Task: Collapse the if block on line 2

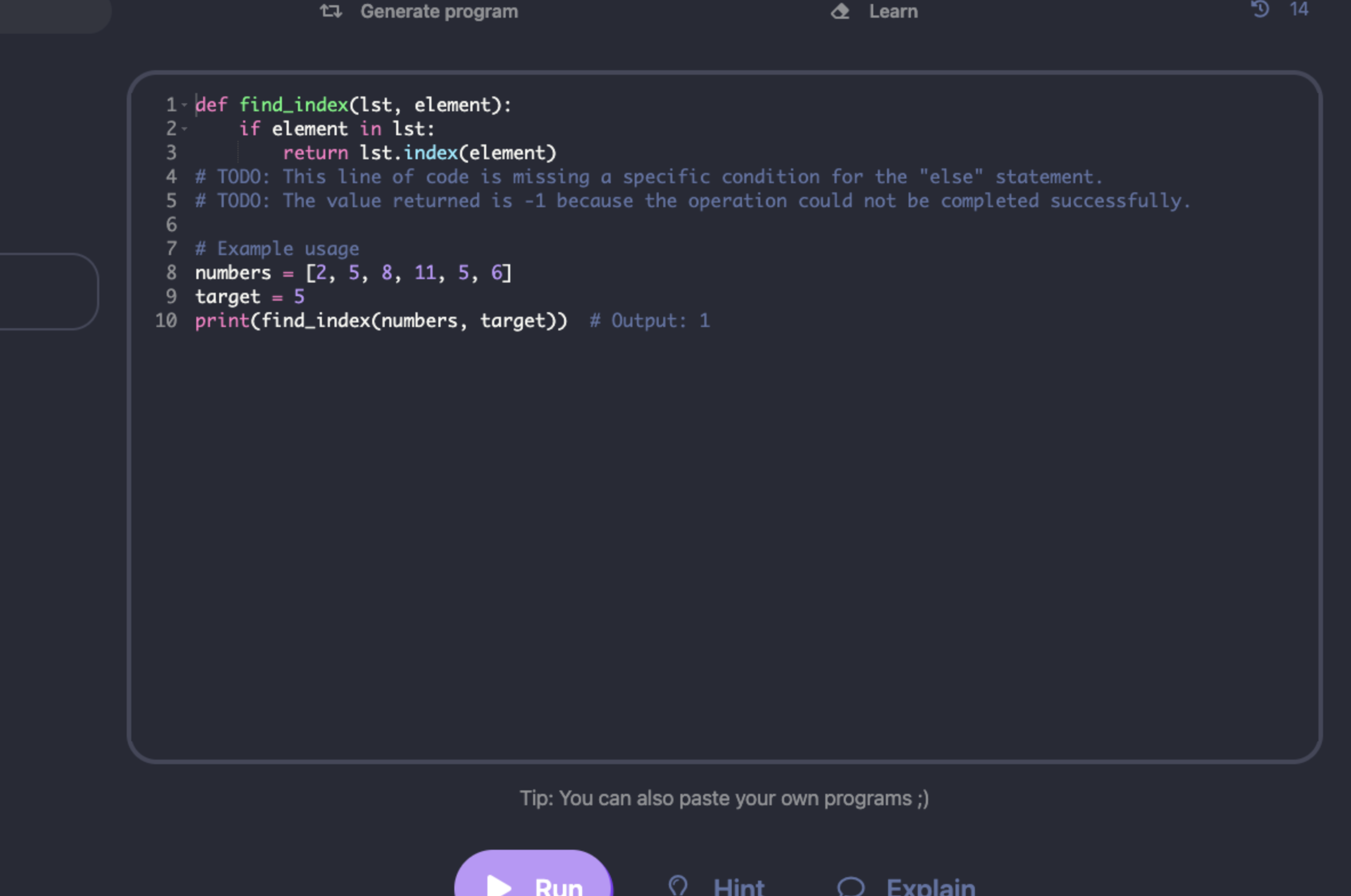Action: point(184,129)
